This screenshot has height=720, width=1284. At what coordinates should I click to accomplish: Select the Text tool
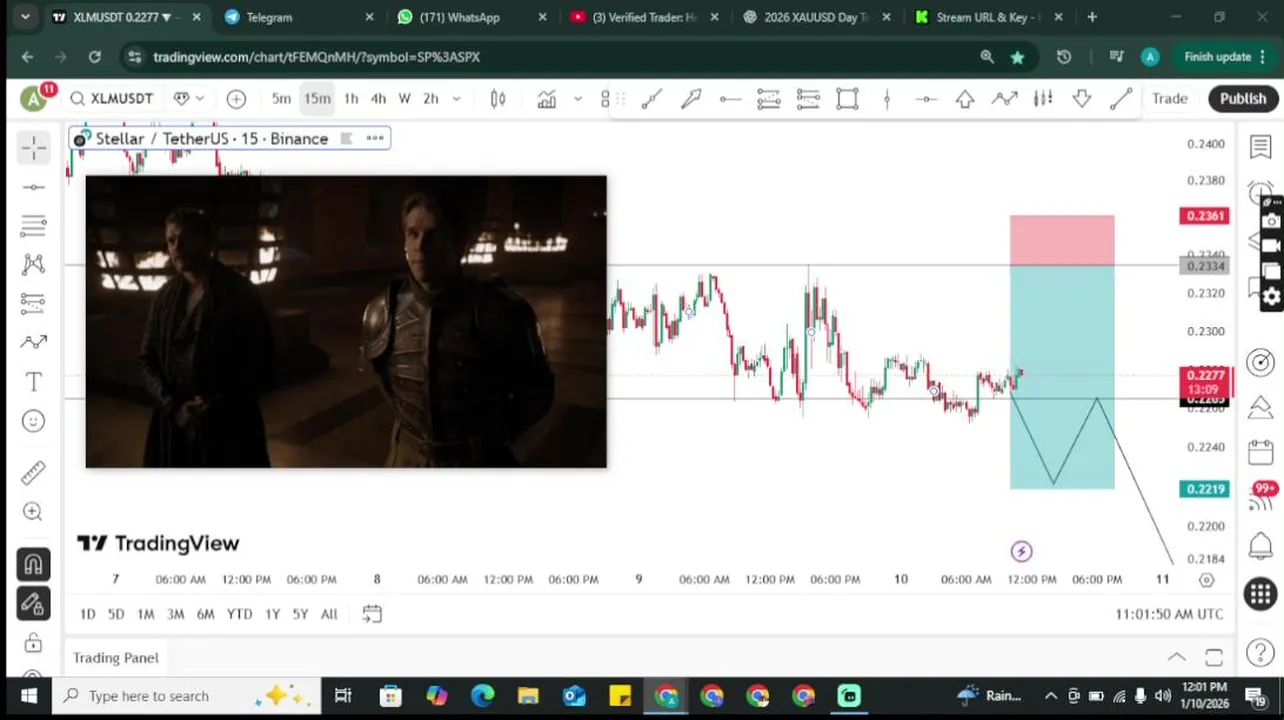click(x=33, y=382)
